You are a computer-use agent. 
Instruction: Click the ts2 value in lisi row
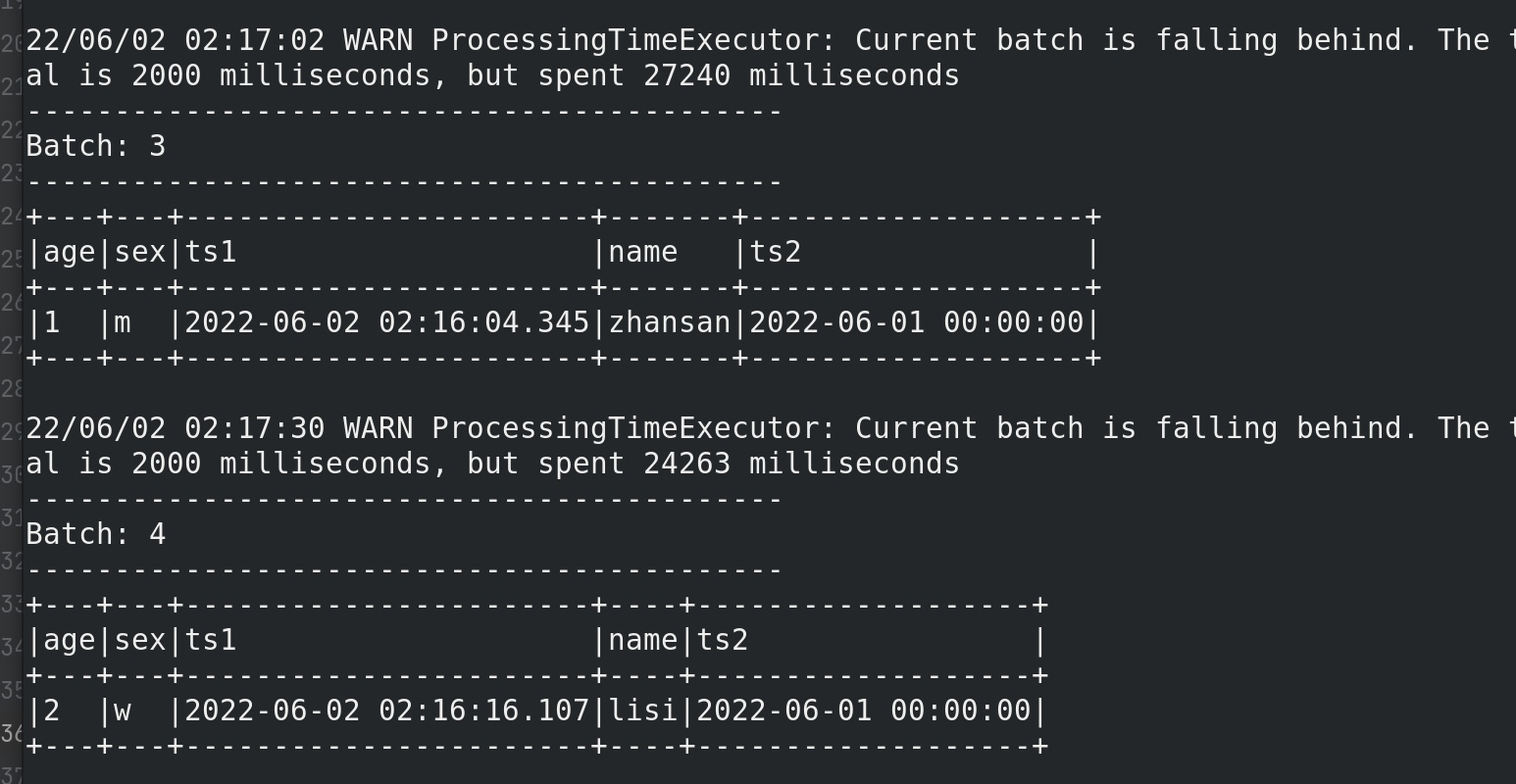click(x=864, y=711)
